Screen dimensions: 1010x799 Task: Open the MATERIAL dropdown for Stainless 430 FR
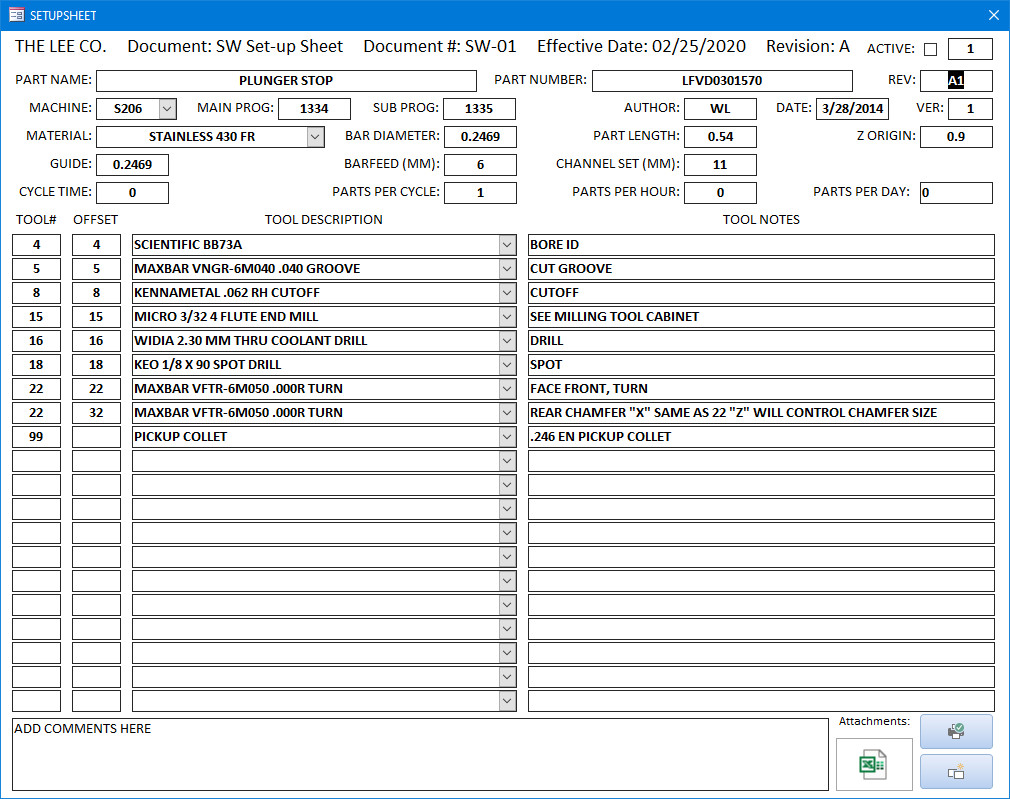coord(315,136)
